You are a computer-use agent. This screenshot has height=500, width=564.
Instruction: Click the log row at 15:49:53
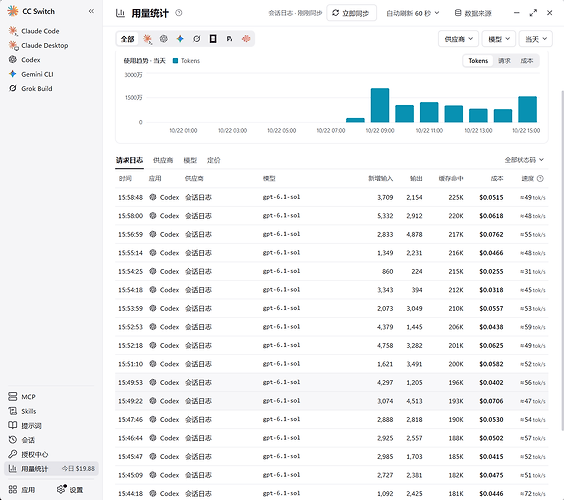pyautogui.click(x=332, y=382)
